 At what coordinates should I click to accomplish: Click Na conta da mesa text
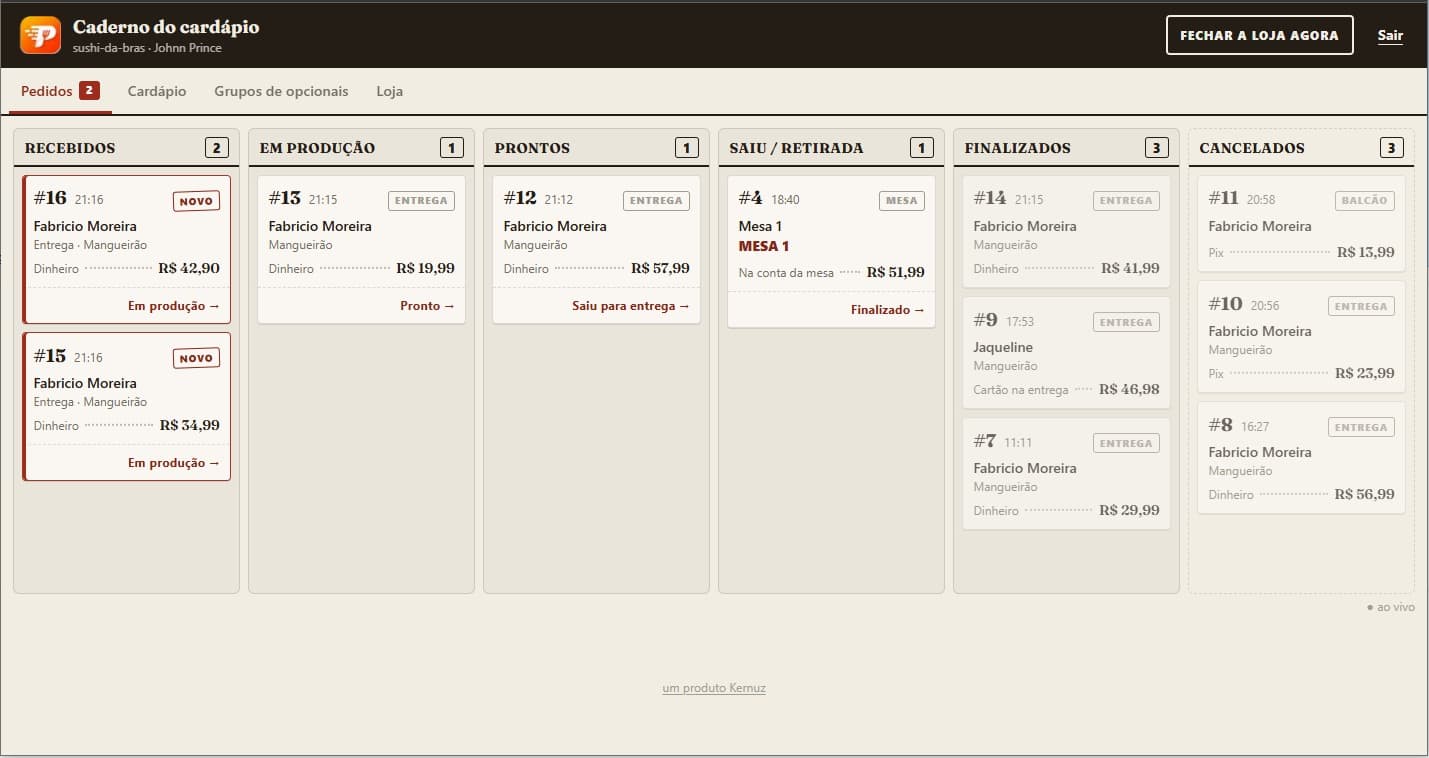(786, 273)
